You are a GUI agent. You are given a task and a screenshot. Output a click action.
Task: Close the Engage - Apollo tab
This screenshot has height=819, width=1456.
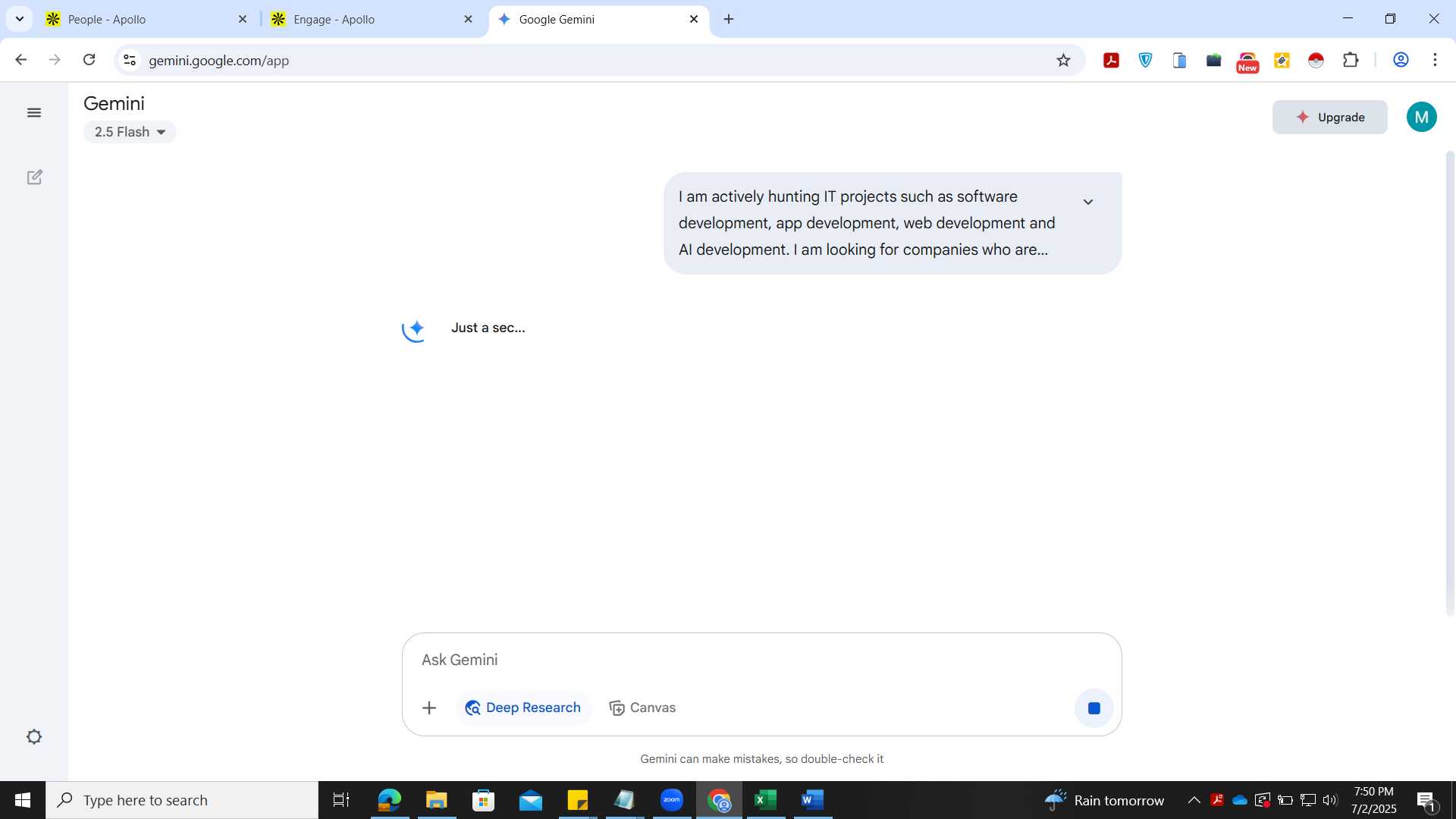468,19
